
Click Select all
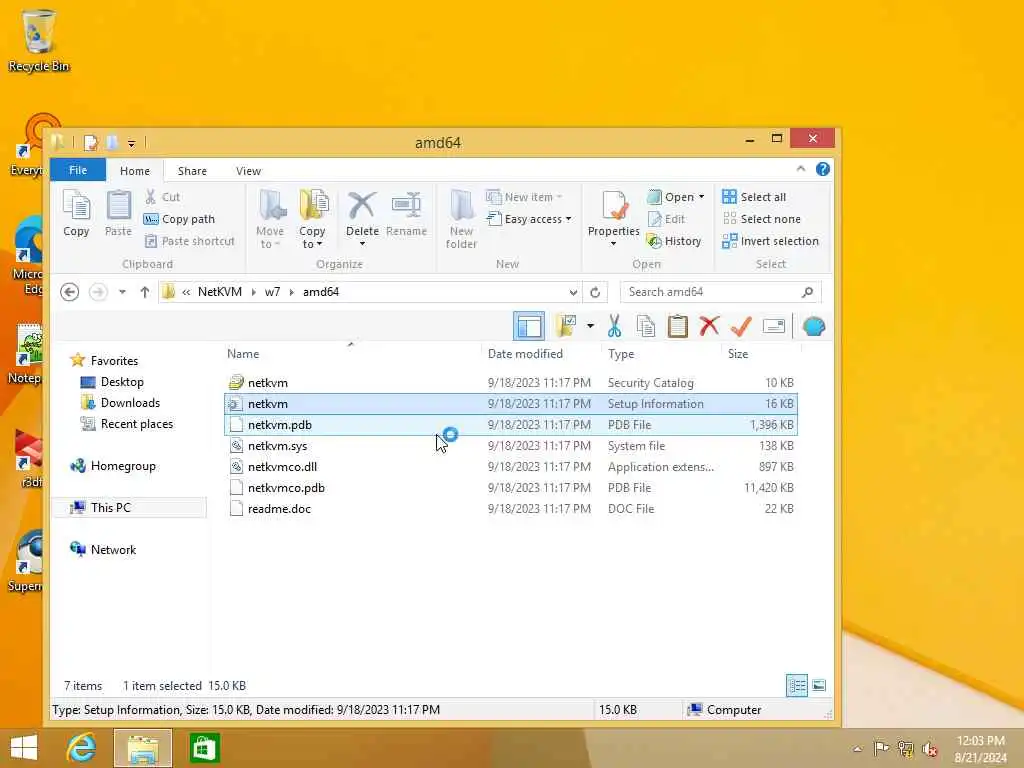pos(754,197)
